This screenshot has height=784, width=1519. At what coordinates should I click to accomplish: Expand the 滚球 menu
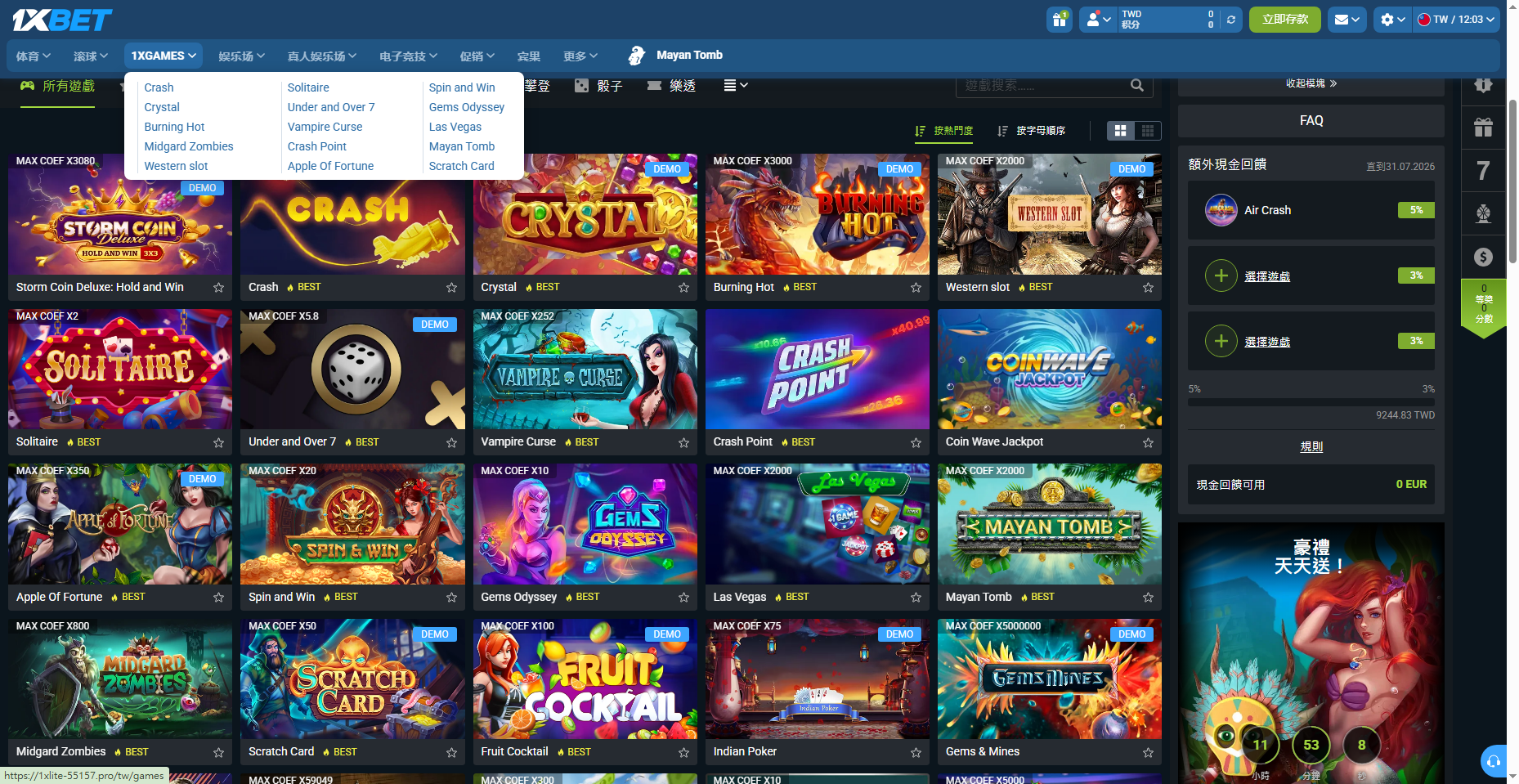pyautogui.click(x=91, y=56)
